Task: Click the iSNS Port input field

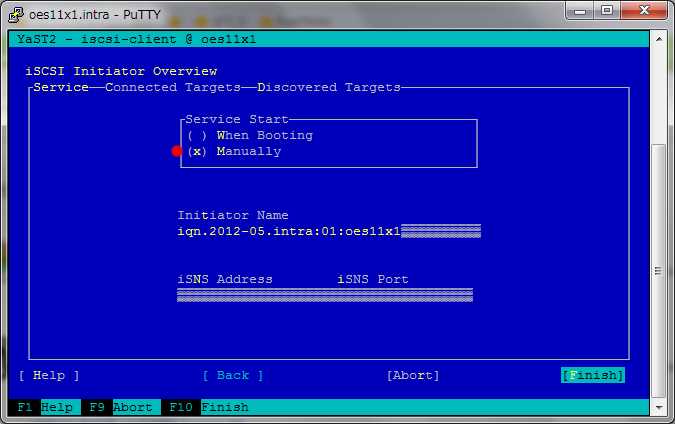Action: (405, 295)
